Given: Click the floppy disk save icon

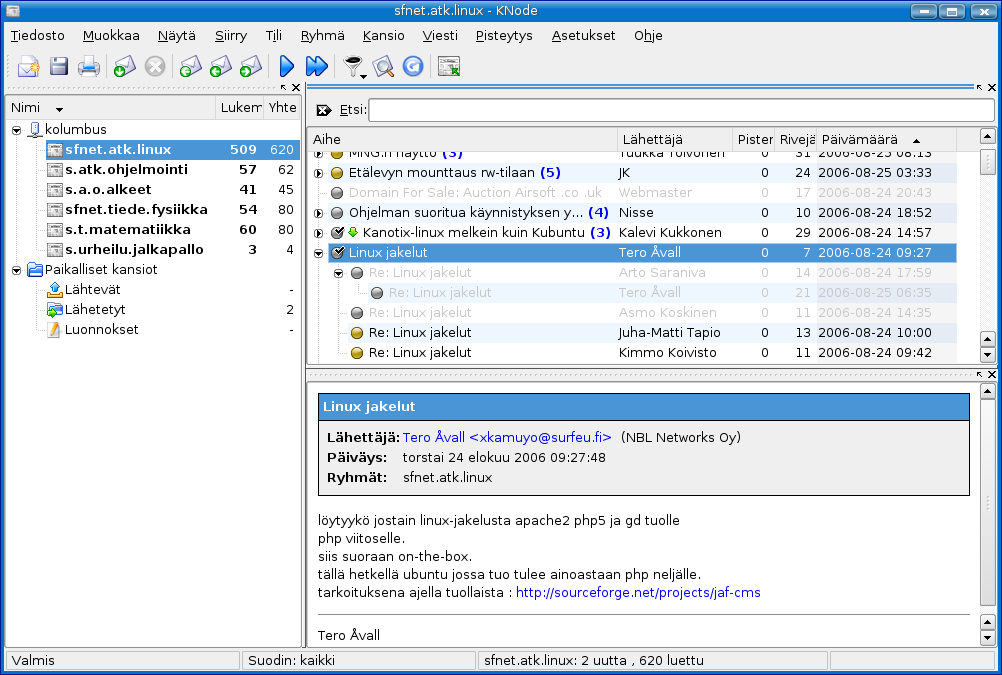Looking at the screenshot, I should click(x=59, y=67).
